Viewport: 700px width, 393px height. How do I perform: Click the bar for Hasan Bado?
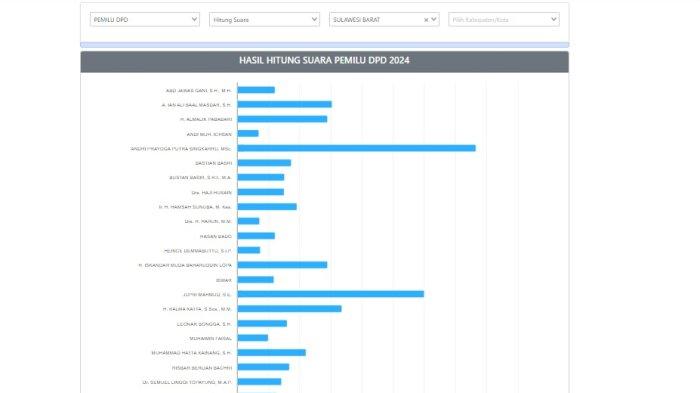(x=256, y=236)
